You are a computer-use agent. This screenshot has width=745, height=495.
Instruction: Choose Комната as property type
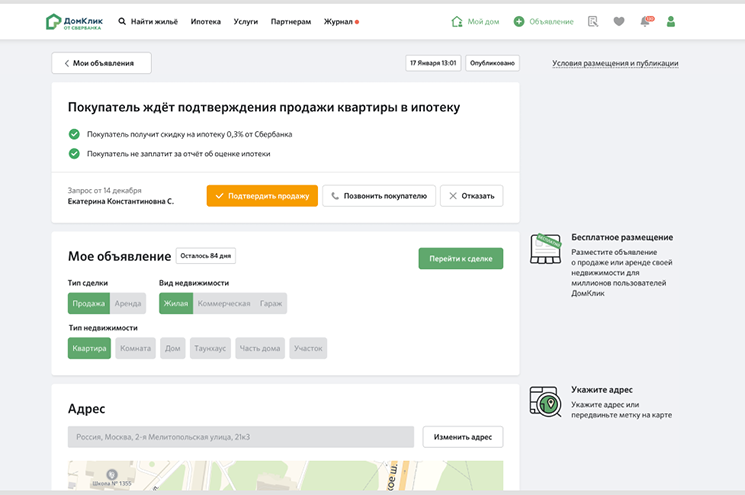coord(135,348)
